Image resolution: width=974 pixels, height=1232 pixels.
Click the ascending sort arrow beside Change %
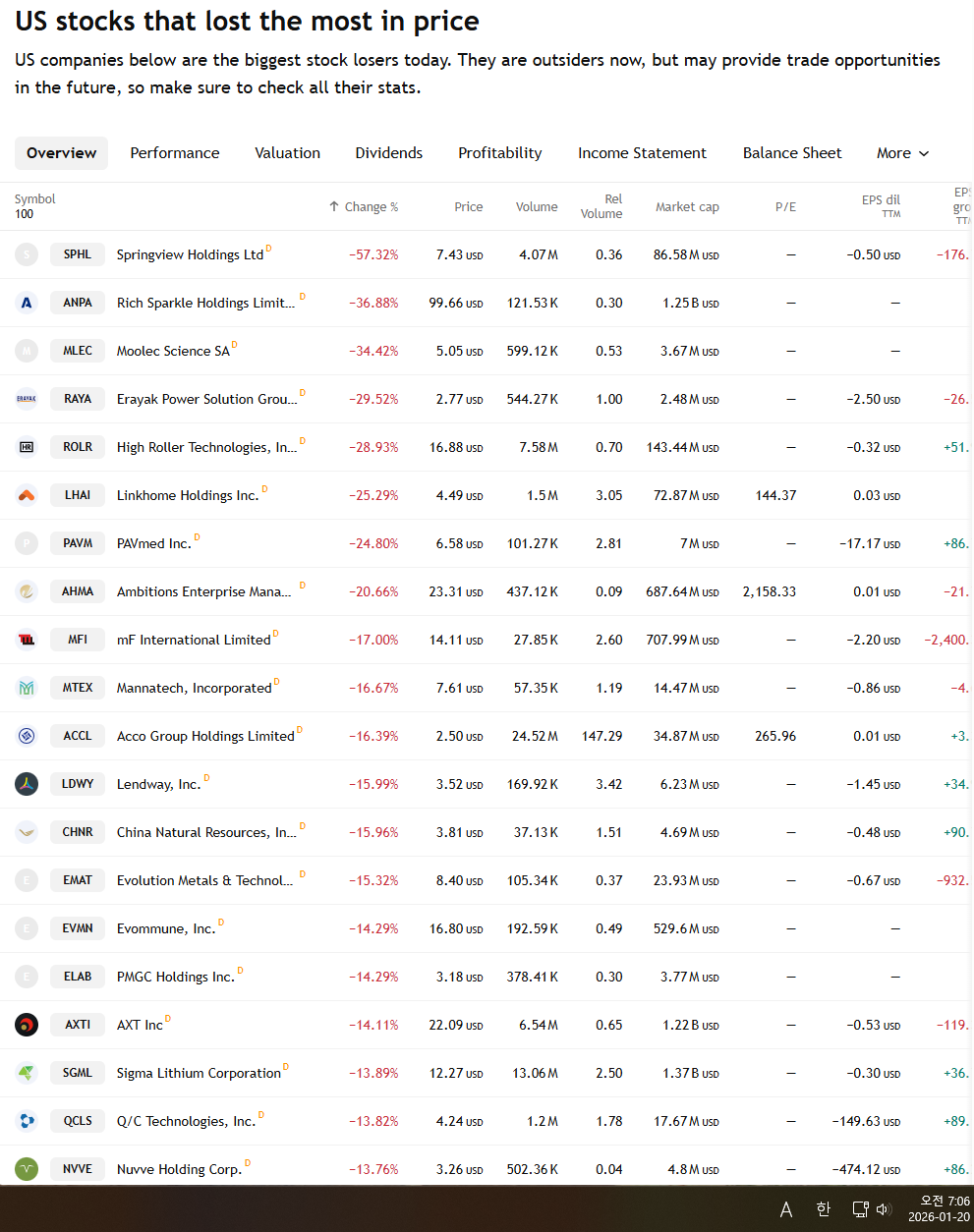[x=334, y=206]
